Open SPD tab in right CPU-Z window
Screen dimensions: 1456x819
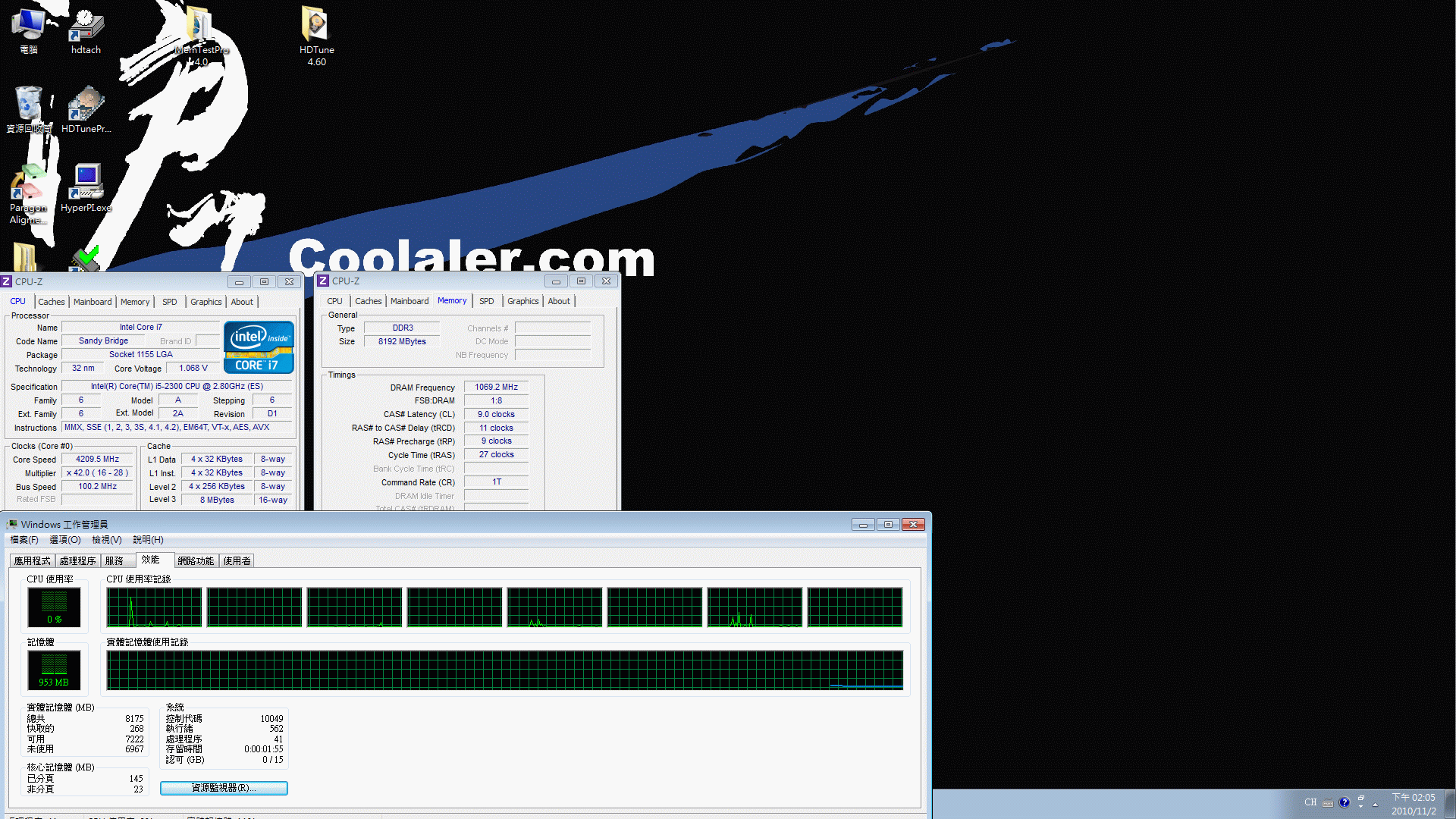pyautogui.click(x=487, y=301)
